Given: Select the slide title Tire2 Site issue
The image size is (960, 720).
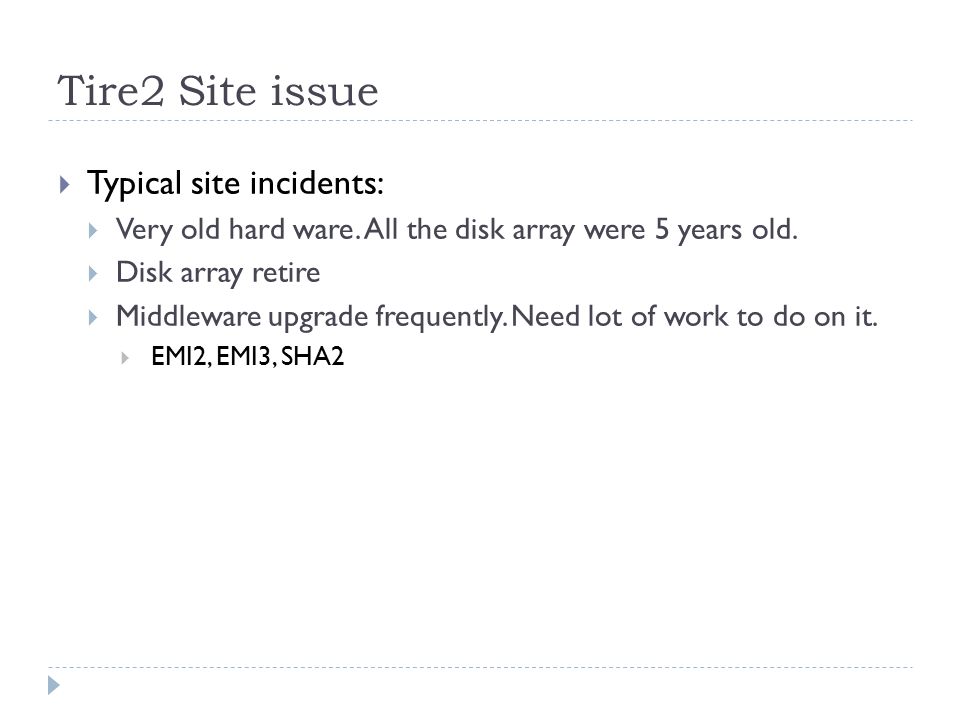Looking at the screenshot, I should [217, 91].
